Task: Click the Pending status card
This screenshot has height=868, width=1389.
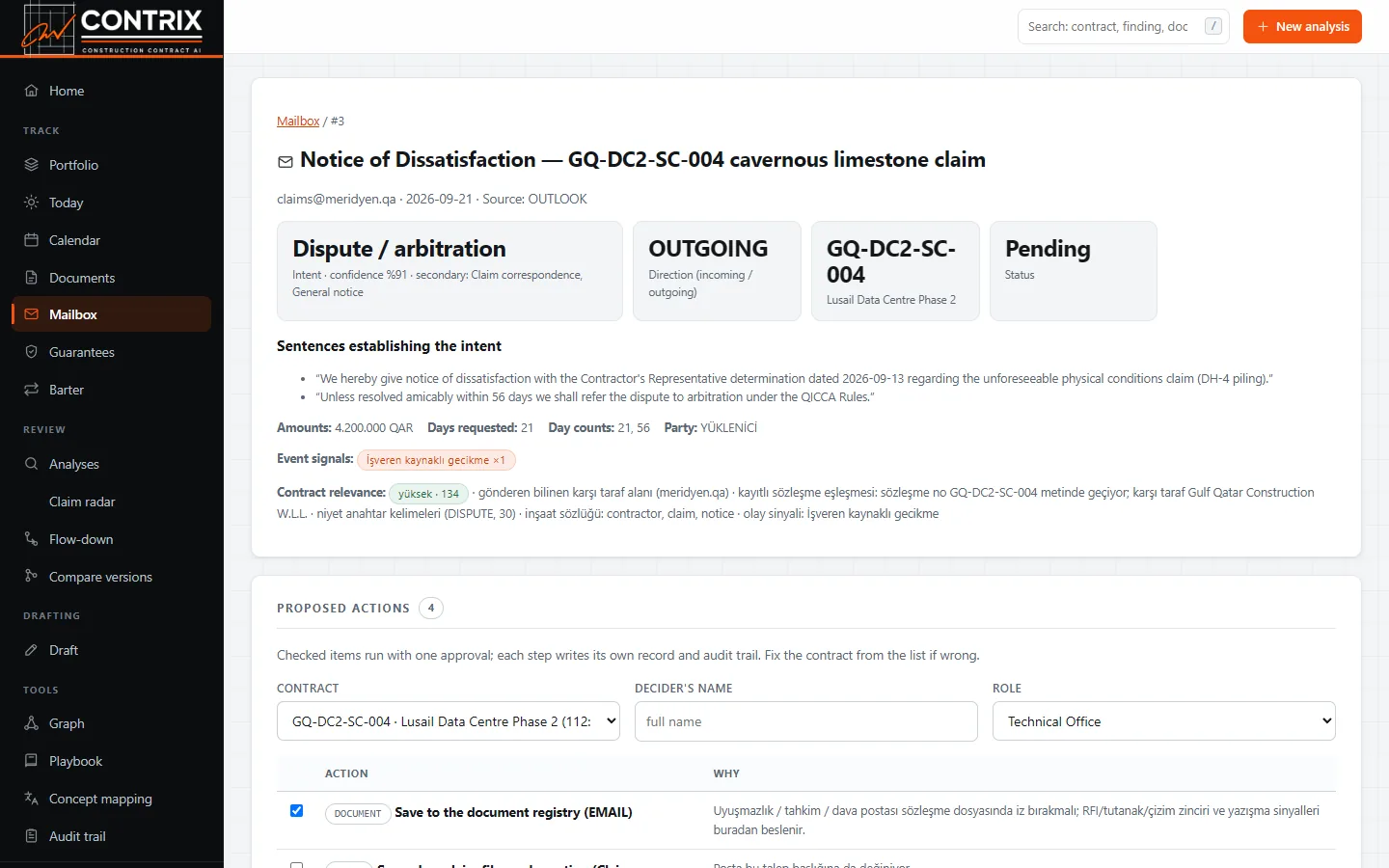Action: click(1074, 271)
